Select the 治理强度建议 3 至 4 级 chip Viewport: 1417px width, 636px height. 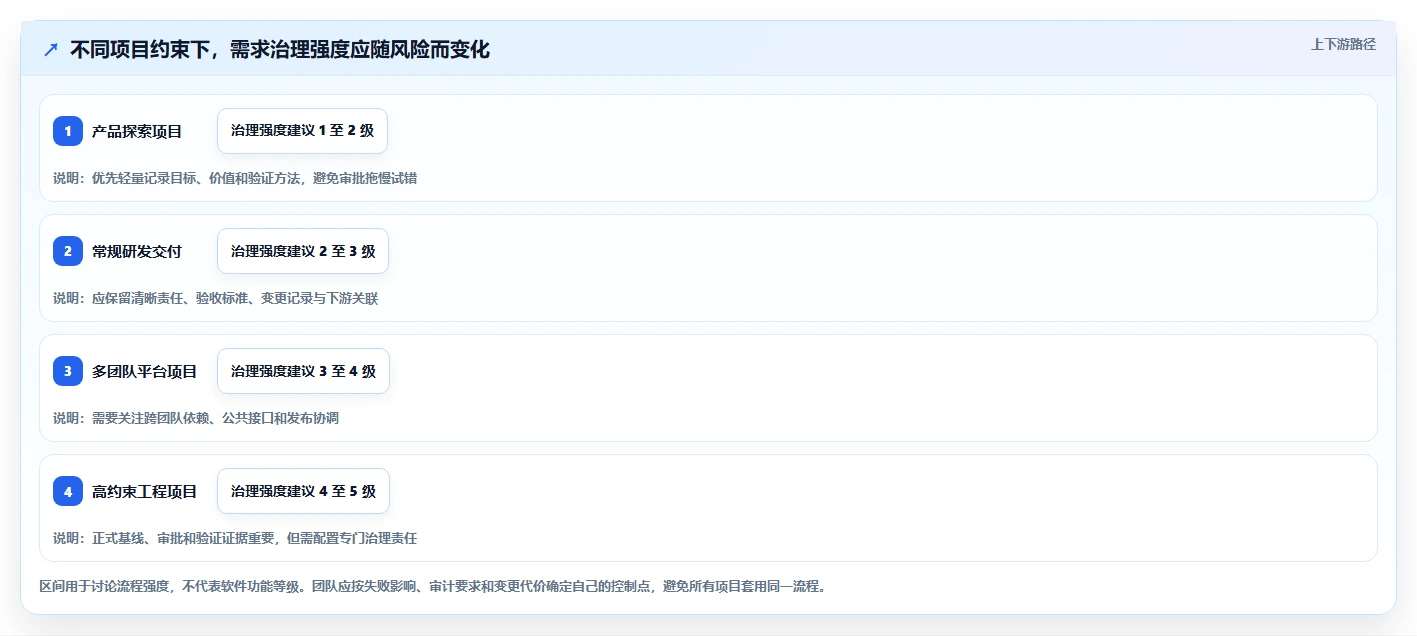pyautogui.click(x=303, y=371)
